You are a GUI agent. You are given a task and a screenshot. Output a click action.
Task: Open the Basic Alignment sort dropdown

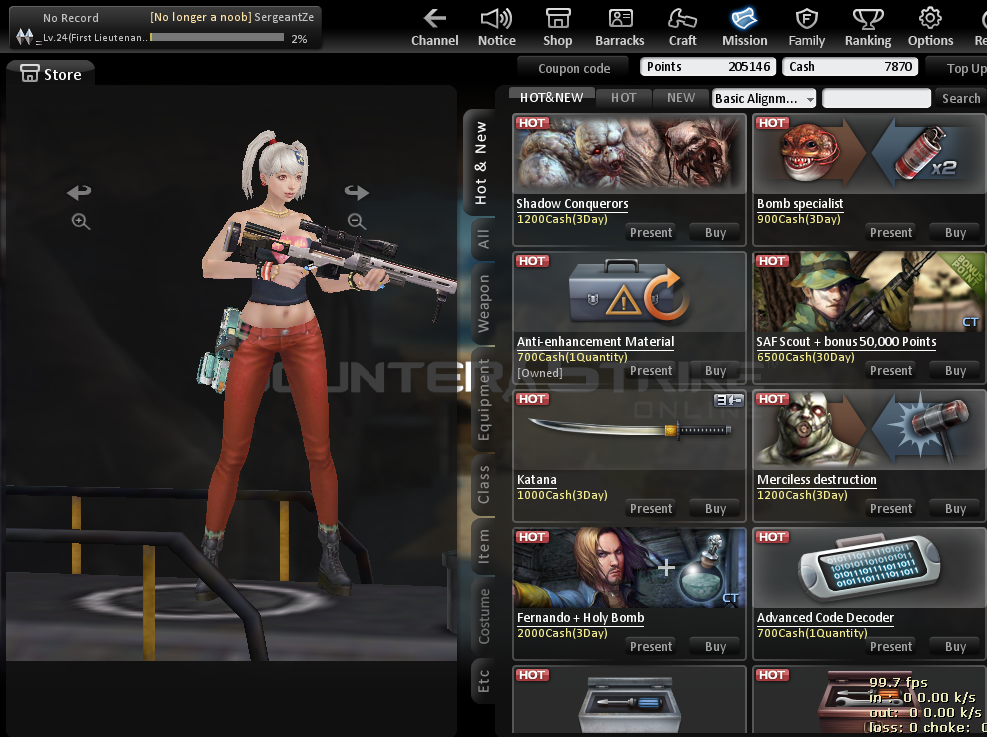pos(764,98)
